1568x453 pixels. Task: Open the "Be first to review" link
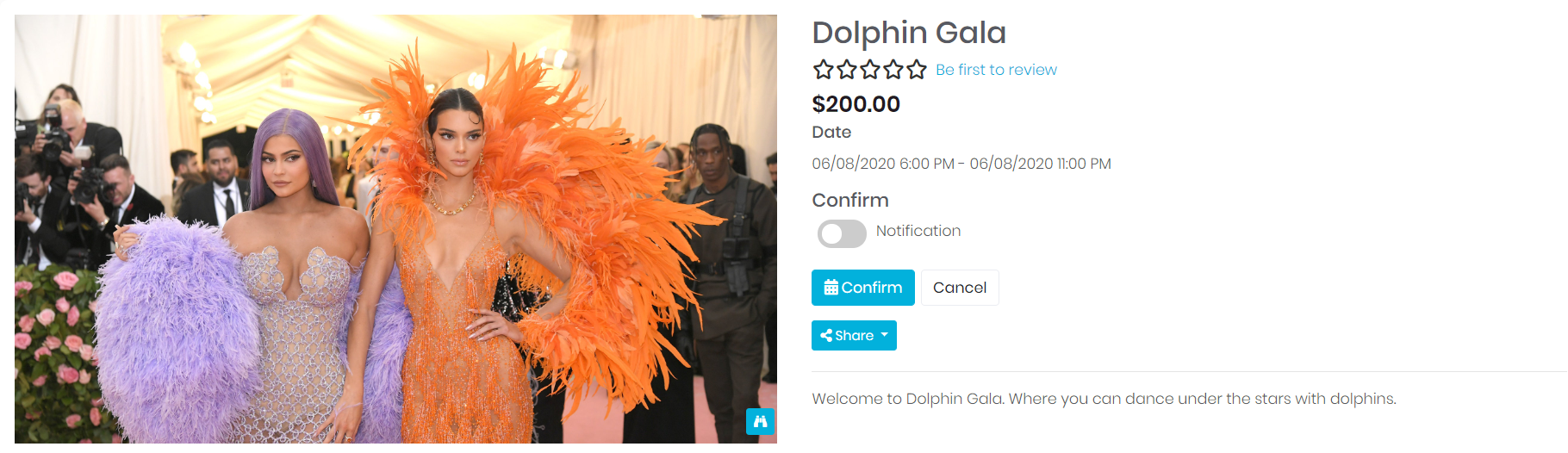tap(996, 70)
